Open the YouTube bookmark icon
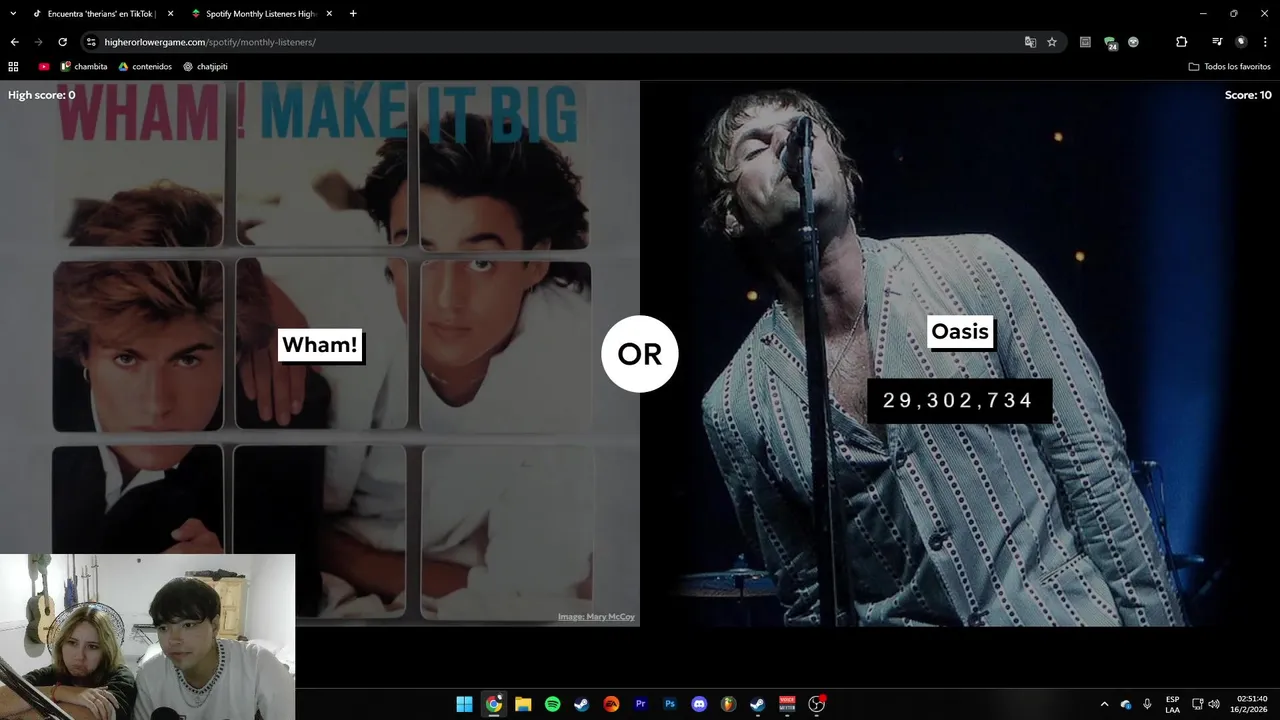This screenshot has width=1280, height=720. 44,67
